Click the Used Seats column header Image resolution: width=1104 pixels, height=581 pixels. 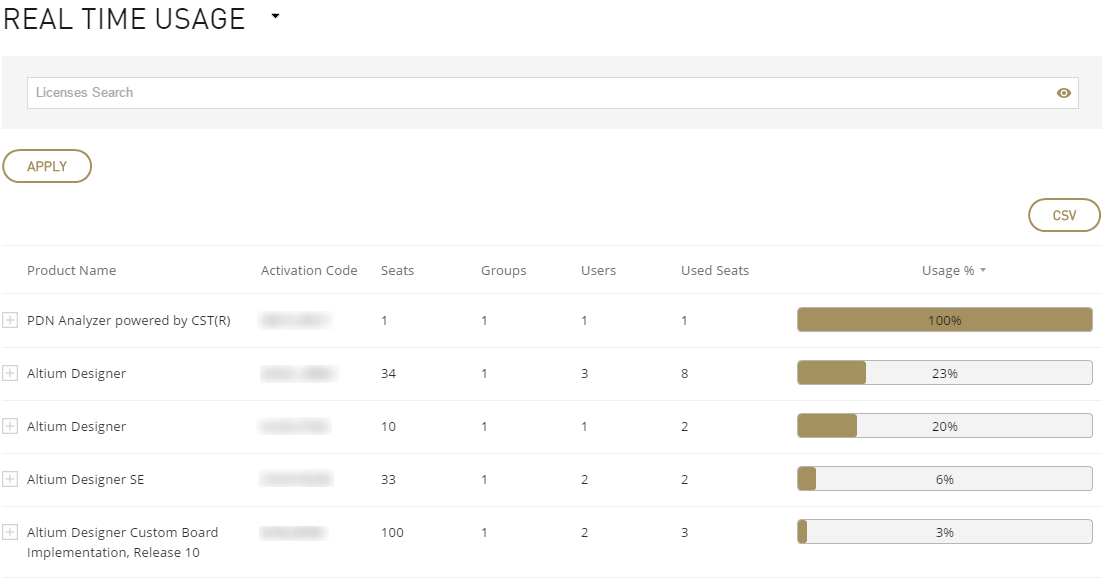click(714, 270)
